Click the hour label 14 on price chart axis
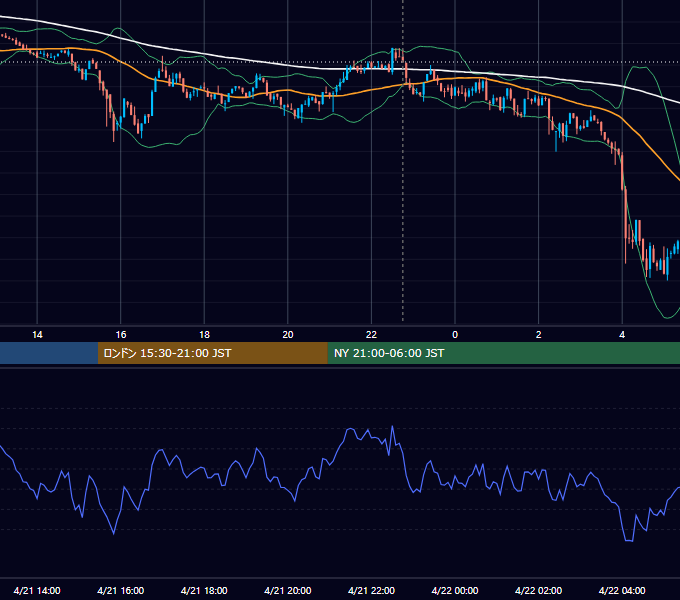 coord(37,335)
